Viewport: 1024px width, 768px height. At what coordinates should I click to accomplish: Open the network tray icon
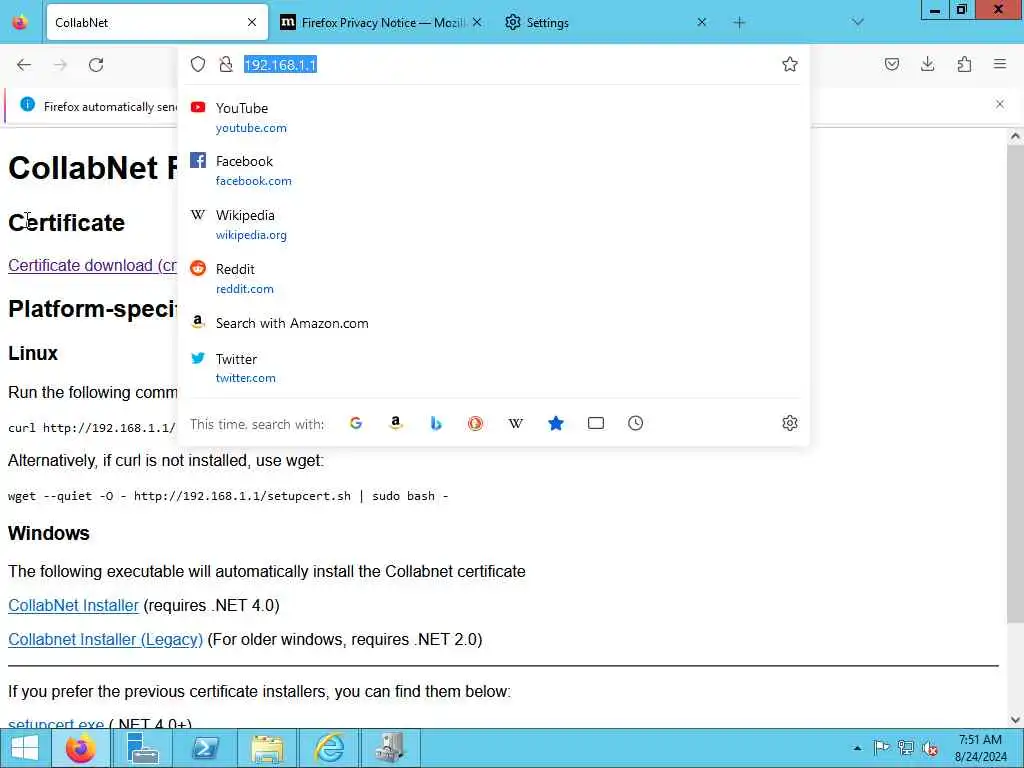[x=905, y=748]
